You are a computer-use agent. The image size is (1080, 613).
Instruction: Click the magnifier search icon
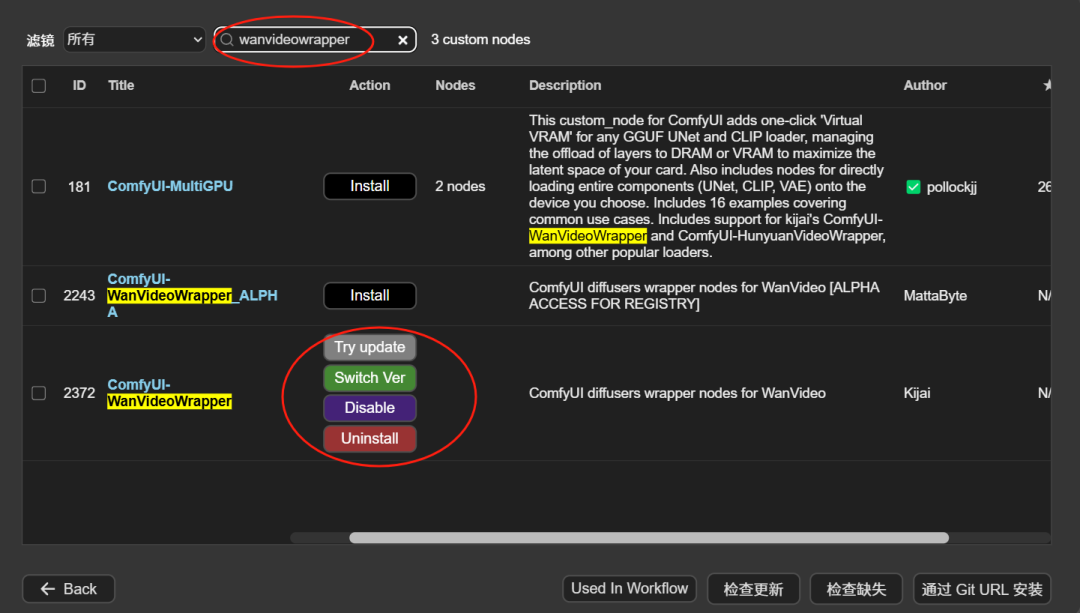click(x=227, y=40)
